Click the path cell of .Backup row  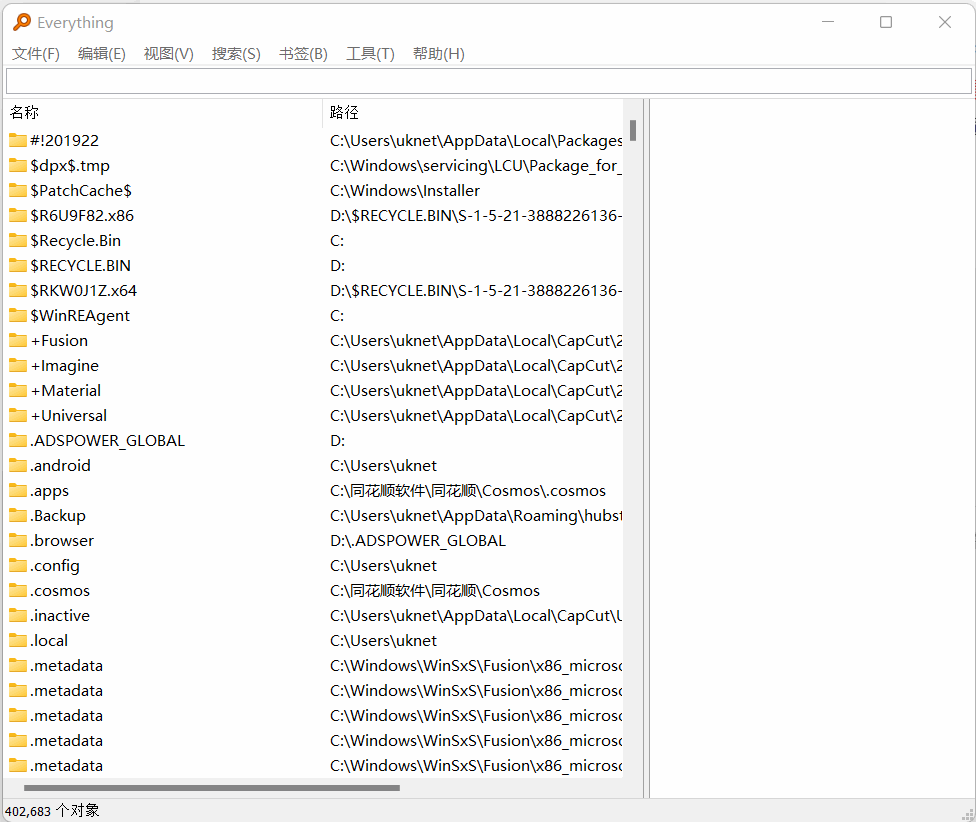pos(476,516)
